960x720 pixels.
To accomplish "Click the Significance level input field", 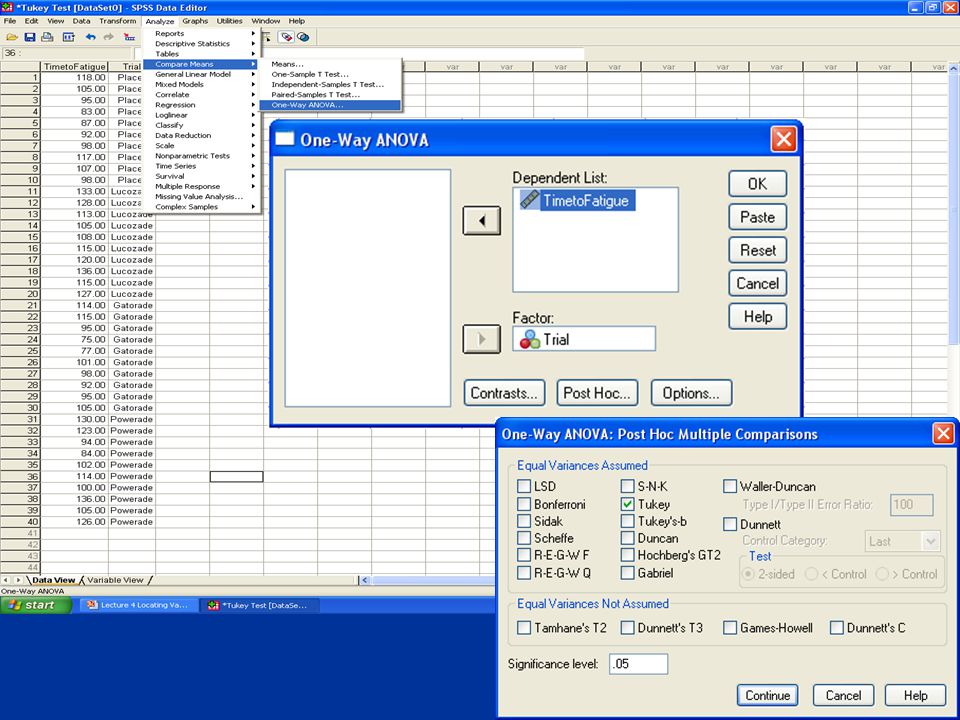I will (638, 664).
